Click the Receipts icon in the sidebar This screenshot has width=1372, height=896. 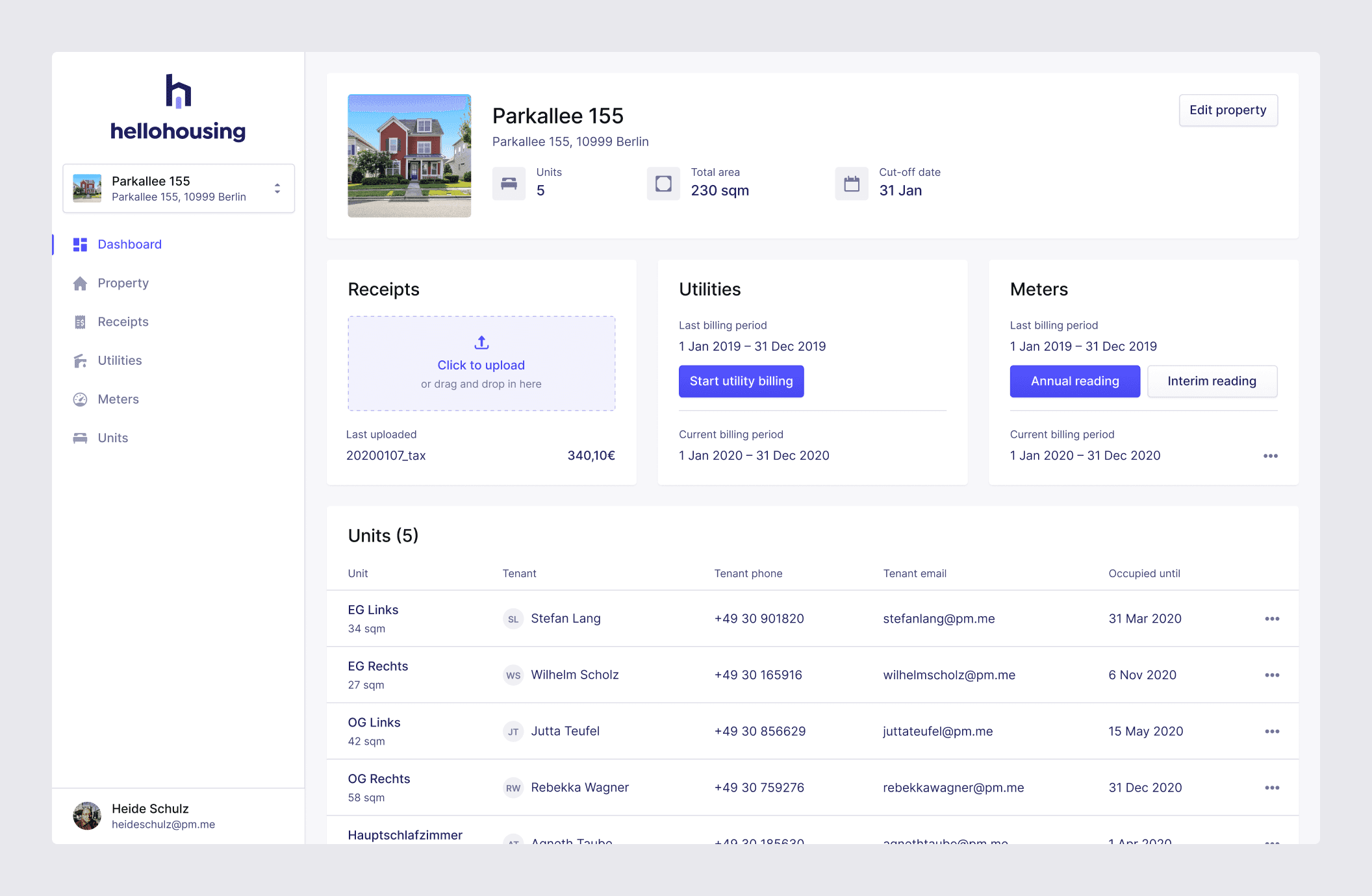tap(79, 322)
